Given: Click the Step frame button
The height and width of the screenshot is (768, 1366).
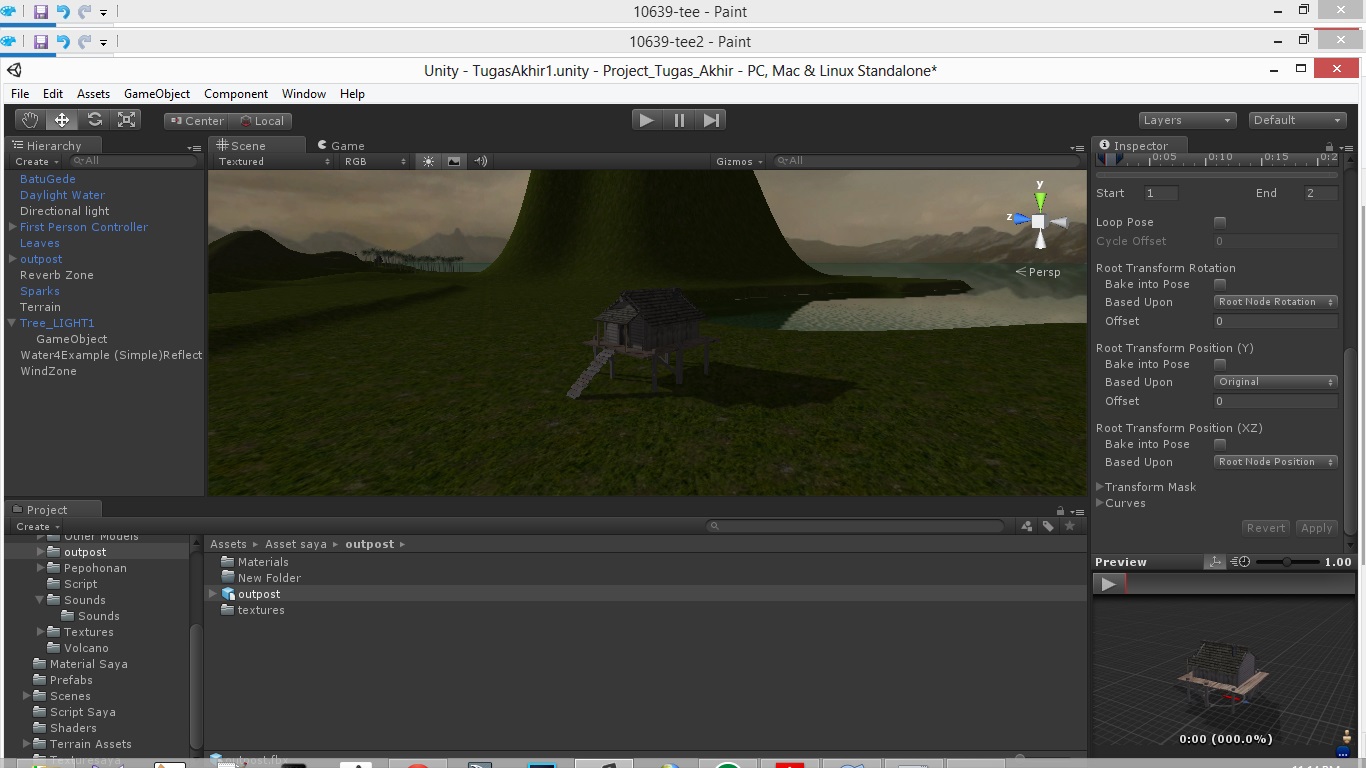Looking at the screenshot, I should 711,120.
